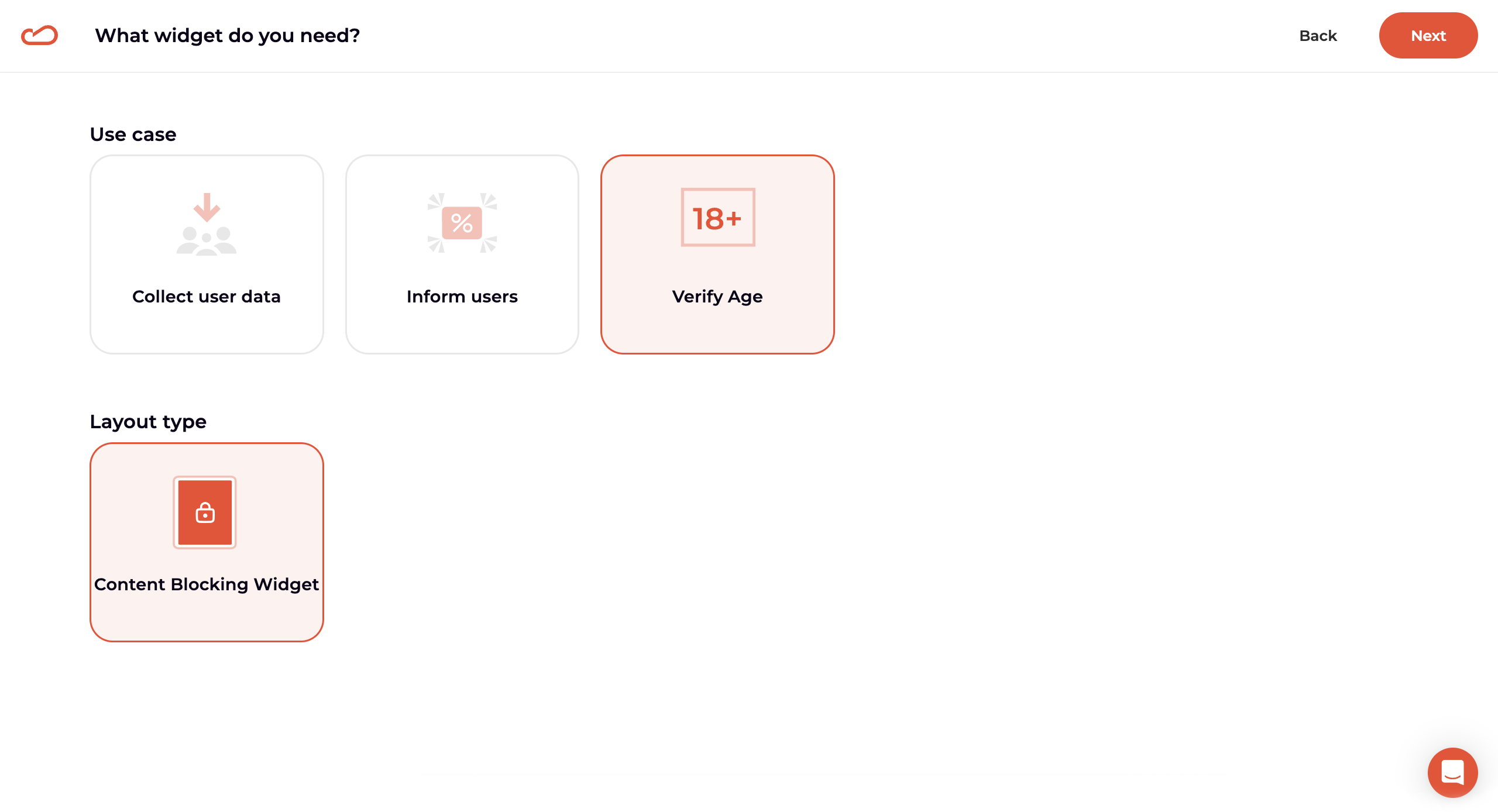Open the chat support bubble in bottom right
Image resolution: width=1498 pixels, height=812 pixels.
(1452, 772)
